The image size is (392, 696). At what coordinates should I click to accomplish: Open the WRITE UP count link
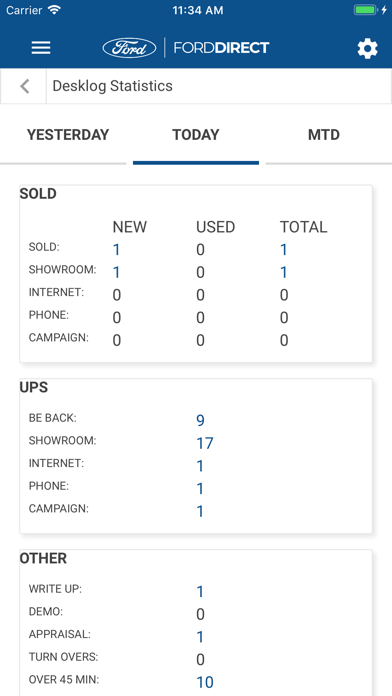pos(200,591)
